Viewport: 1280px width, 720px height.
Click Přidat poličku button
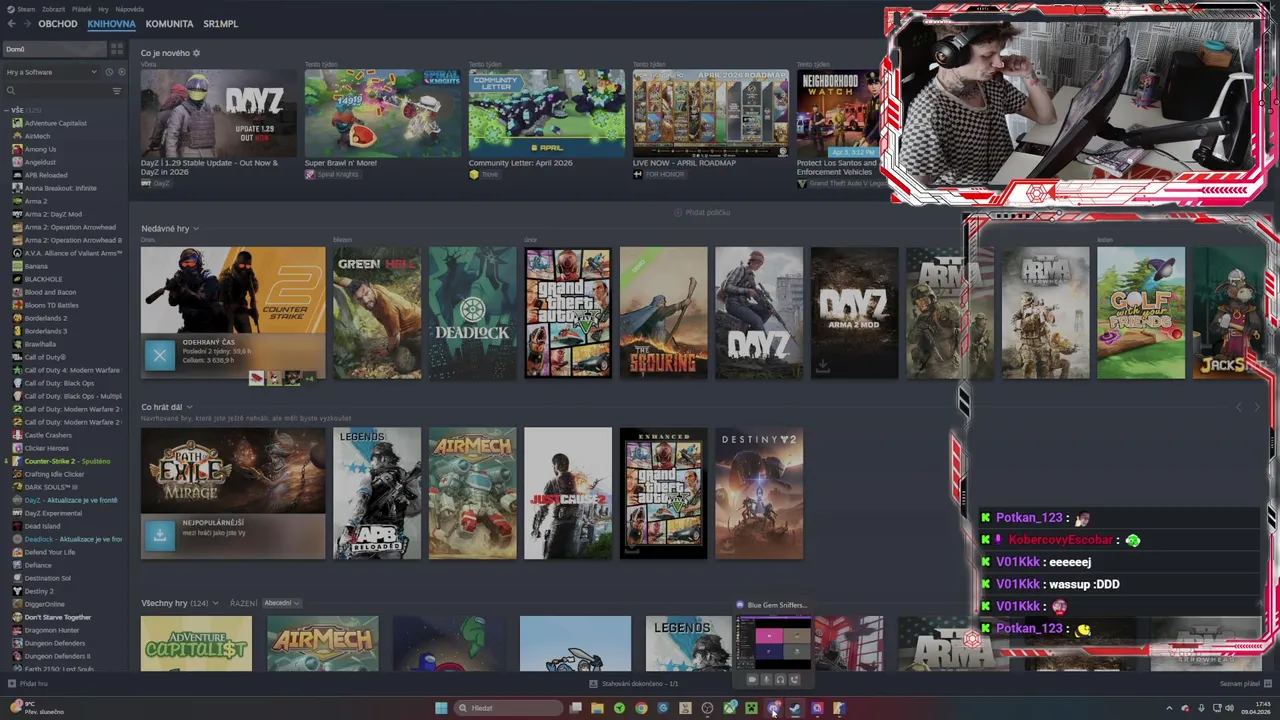click(702, 212)
